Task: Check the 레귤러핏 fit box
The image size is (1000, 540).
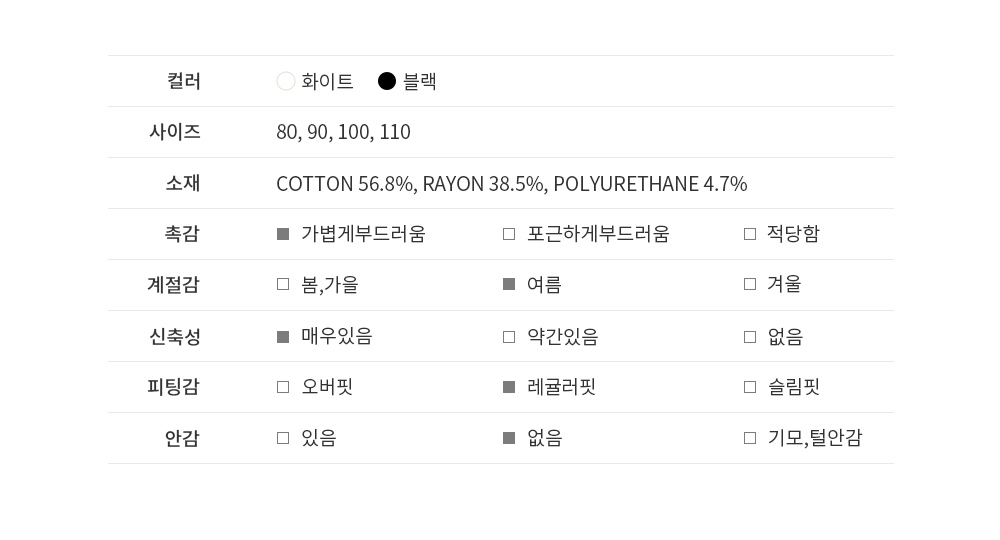Action: tap(509, 387)
